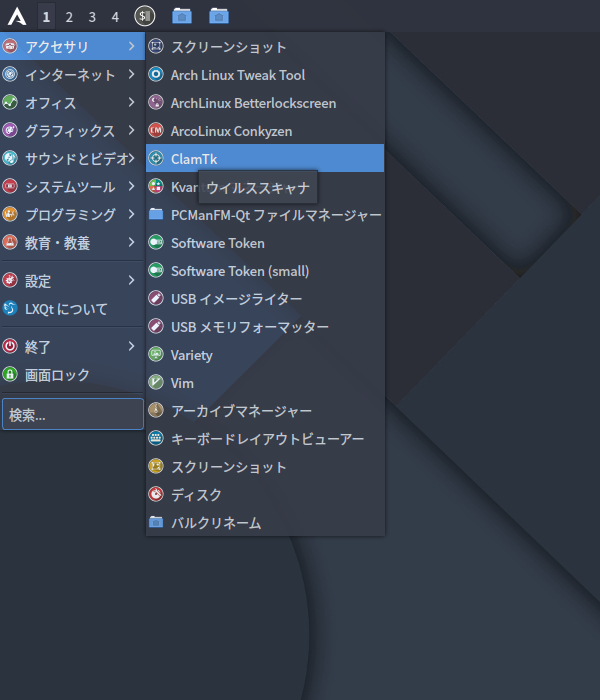
Task: Switch to workspace 4
Action: click(x=116, y=17)
